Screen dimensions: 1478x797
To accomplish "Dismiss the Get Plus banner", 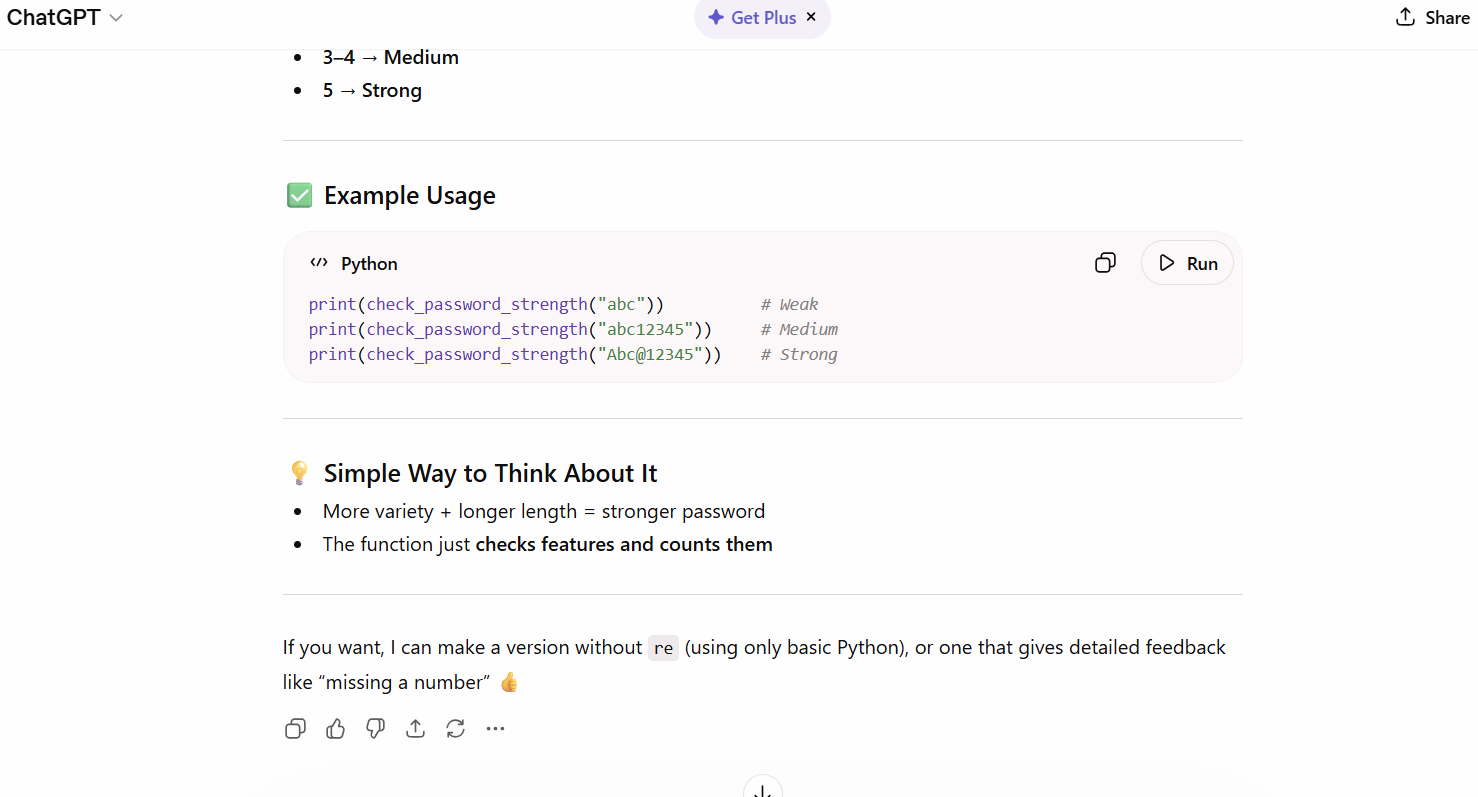I will point(811,17).
